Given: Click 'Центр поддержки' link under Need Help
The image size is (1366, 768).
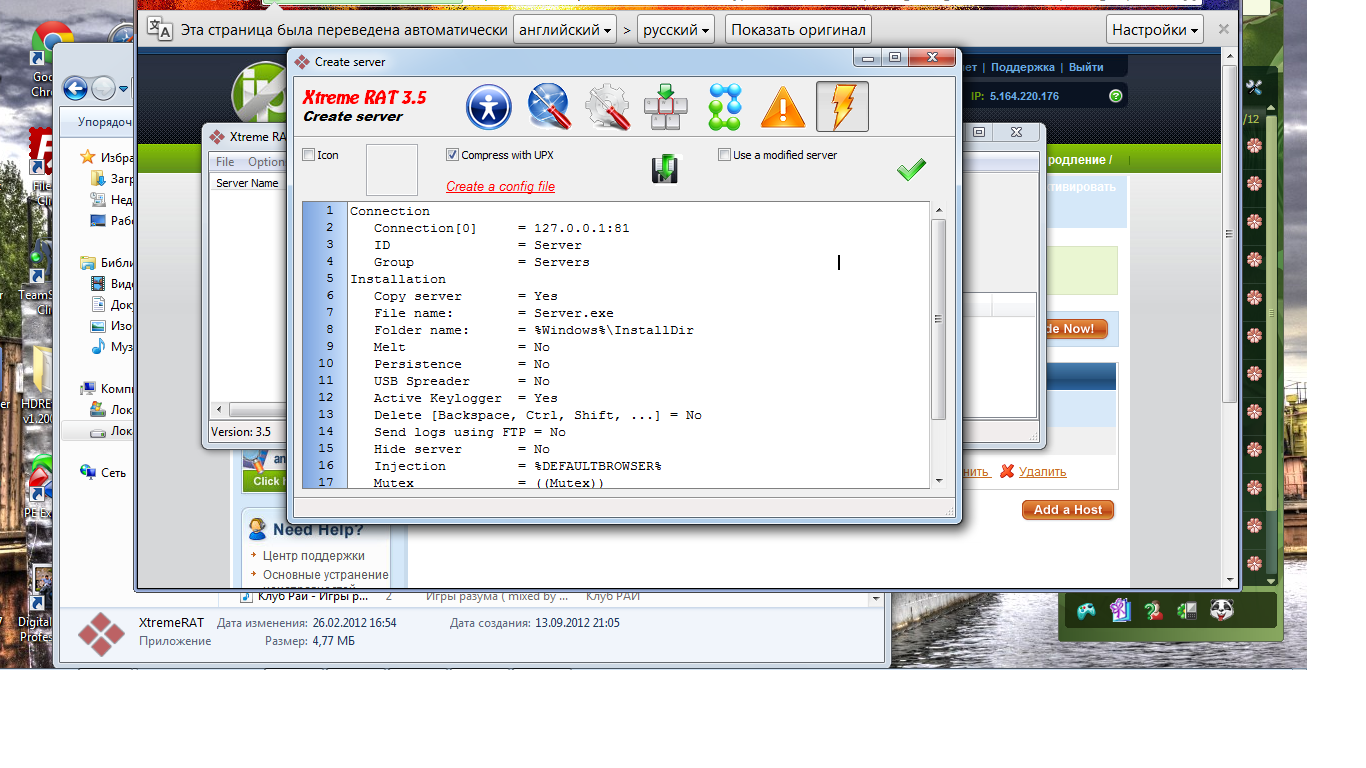Looking at the screenshot, I should [x=313, y=555].
